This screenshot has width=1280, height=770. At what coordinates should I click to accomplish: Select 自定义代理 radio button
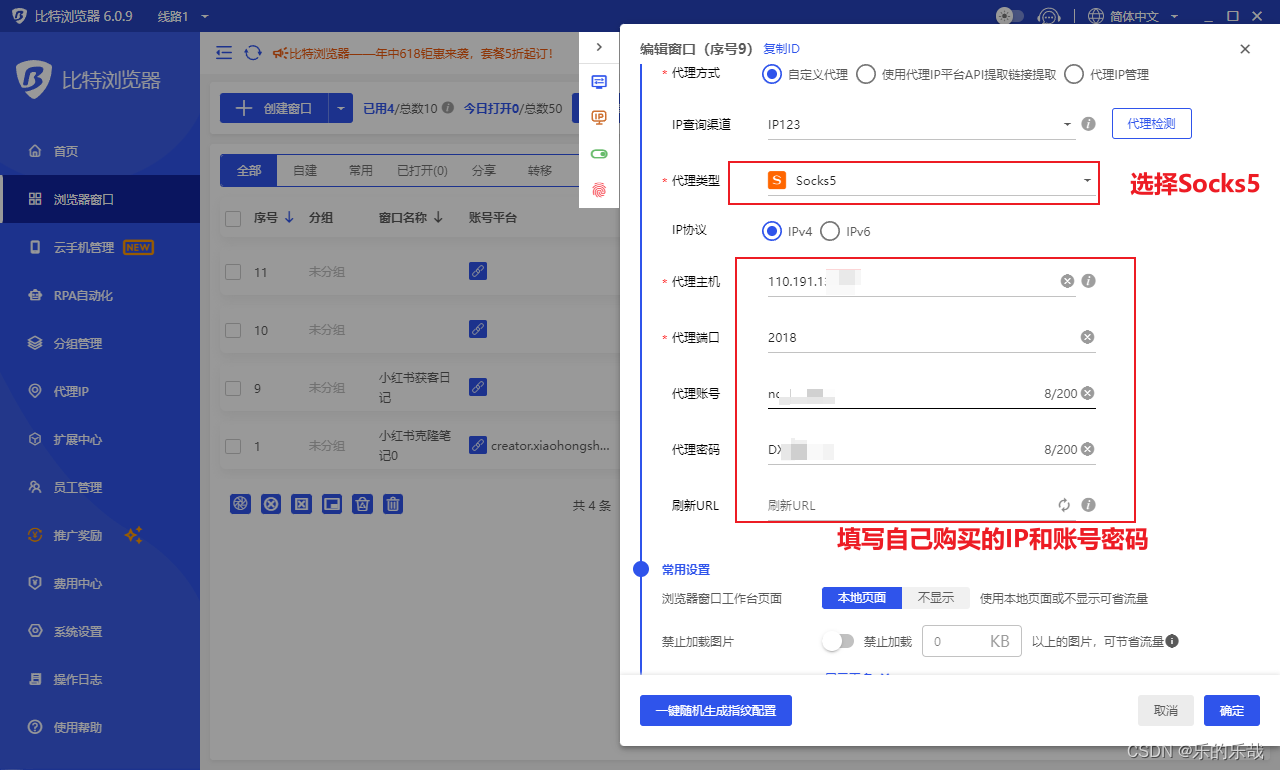click(x=771, y=74)
